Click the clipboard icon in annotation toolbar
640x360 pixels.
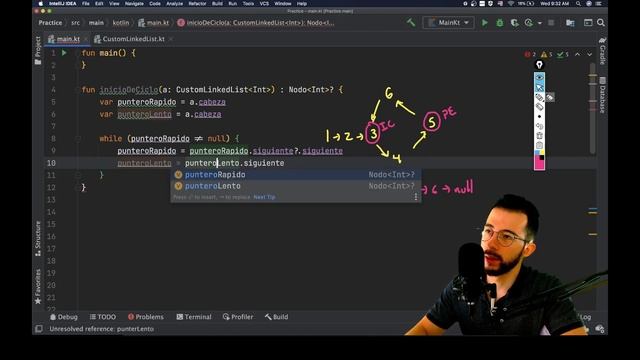pos(540,145)
